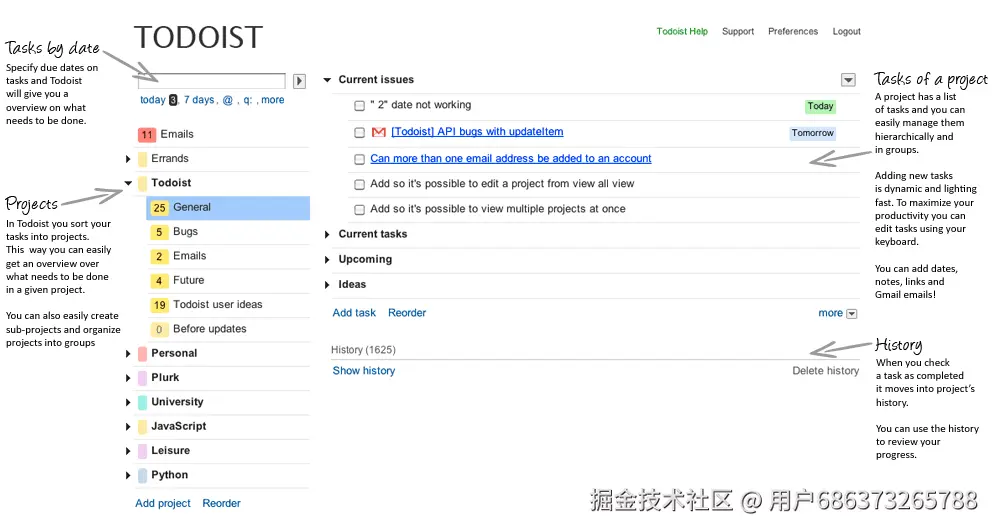Open the more dropdown below the task list
The height and width of the screenshot is (531, 995).
(x=852, y=313)
